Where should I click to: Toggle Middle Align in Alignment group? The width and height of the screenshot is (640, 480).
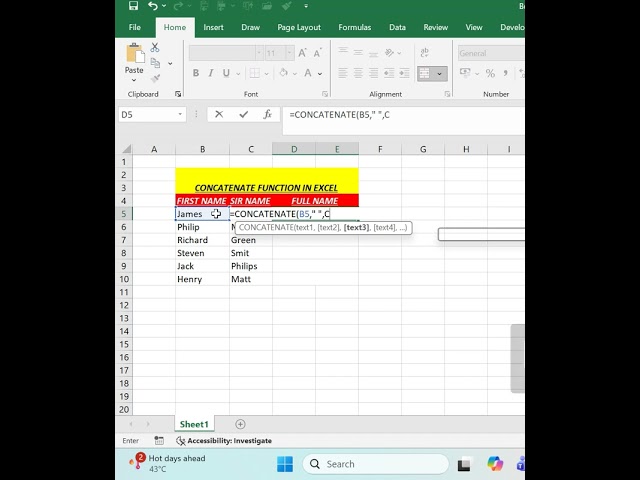(358, 53)
